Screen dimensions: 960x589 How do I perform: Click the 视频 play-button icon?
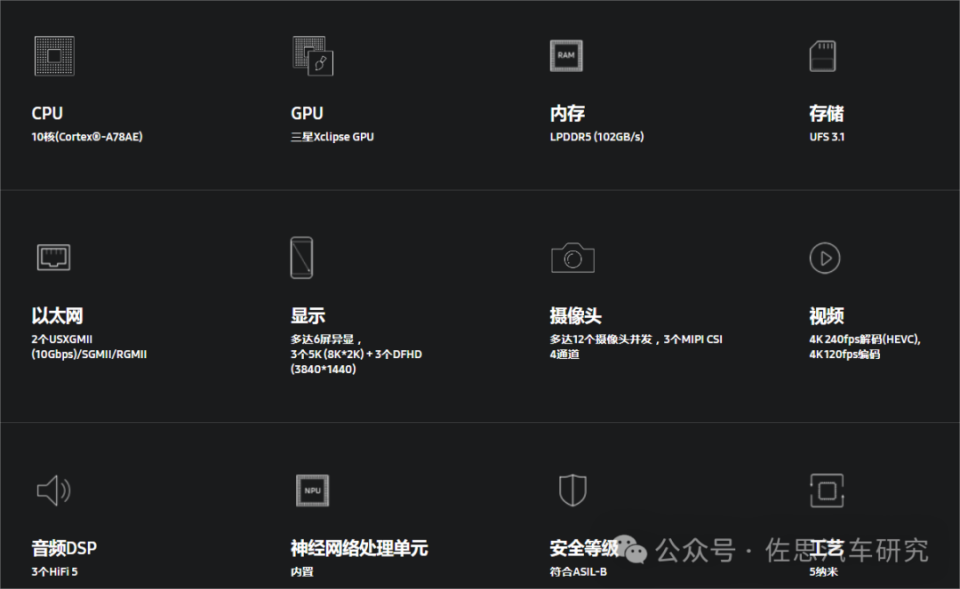coord(823,258)
